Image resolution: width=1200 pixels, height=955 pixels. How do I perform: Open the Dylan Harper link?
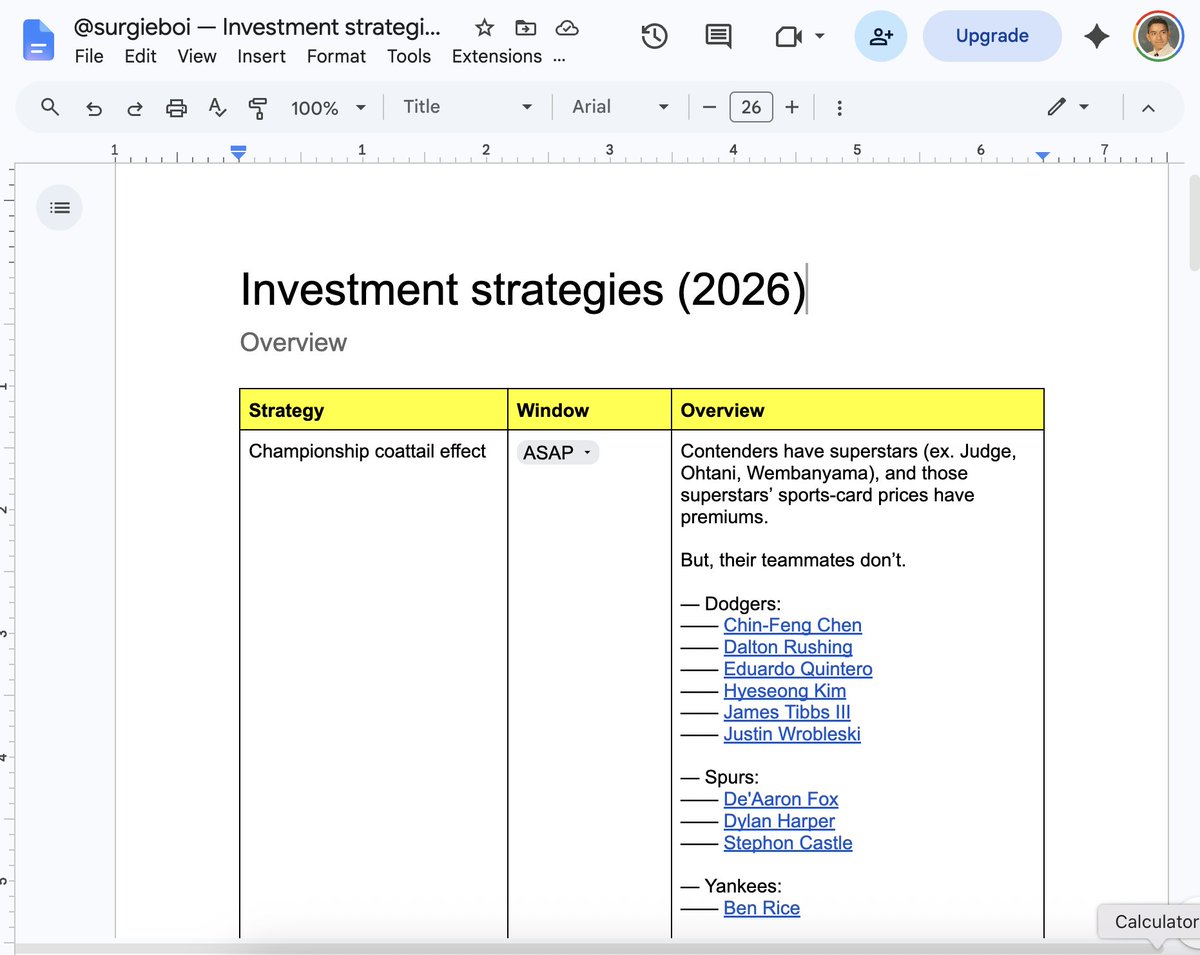tap(779, 821)
